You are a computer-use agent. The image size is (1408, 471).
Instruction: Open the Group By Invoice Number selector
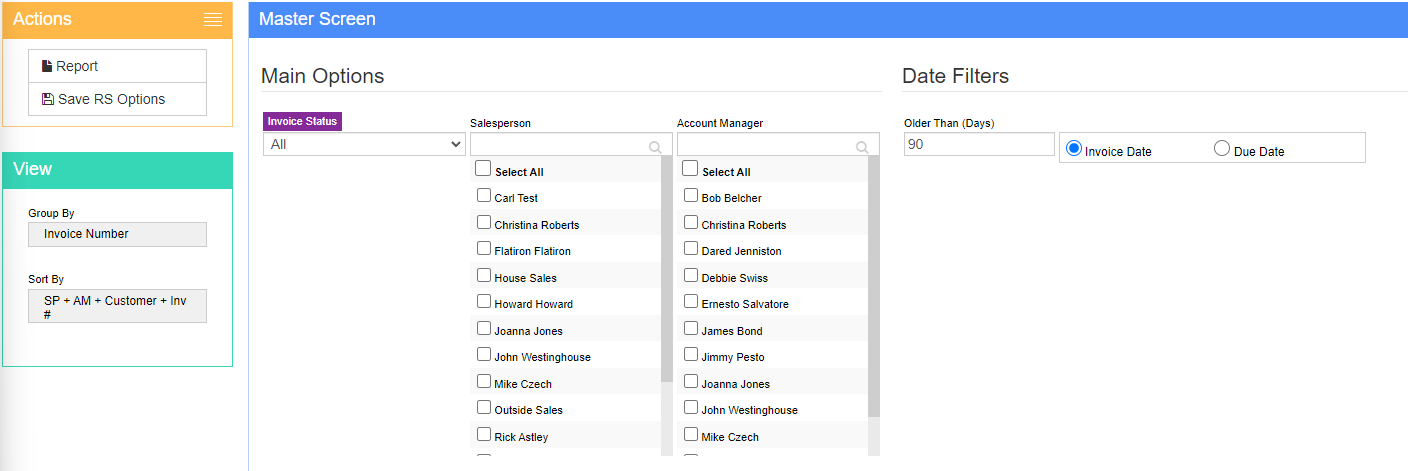point(118,234)
